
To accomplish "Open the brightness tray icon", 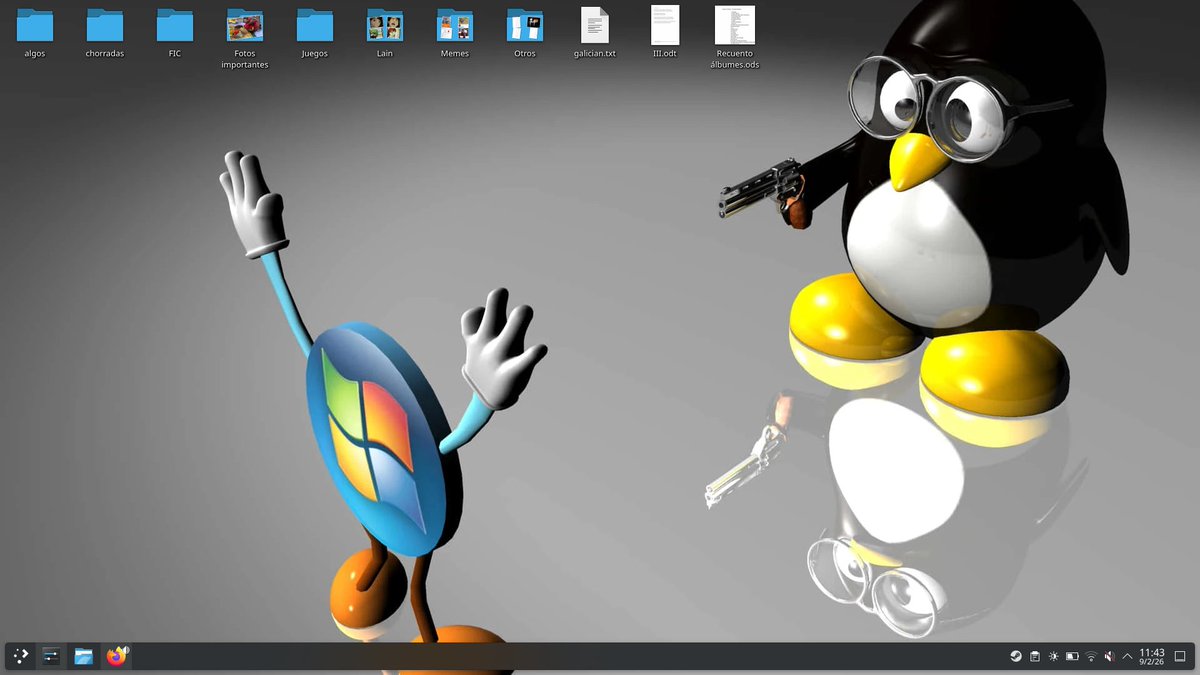I will coord(1053,656).
